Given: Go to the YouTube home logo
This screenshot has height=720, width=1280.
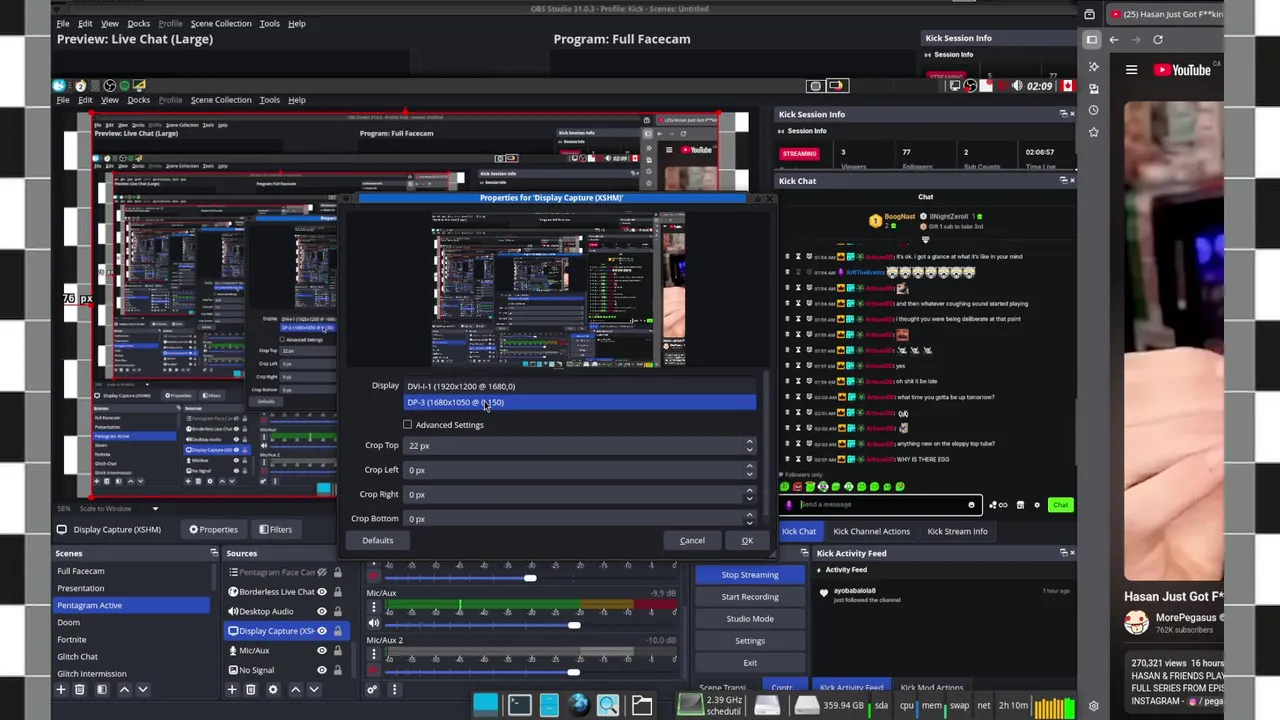Looking at the screenshot, I should pos(1182,70).
